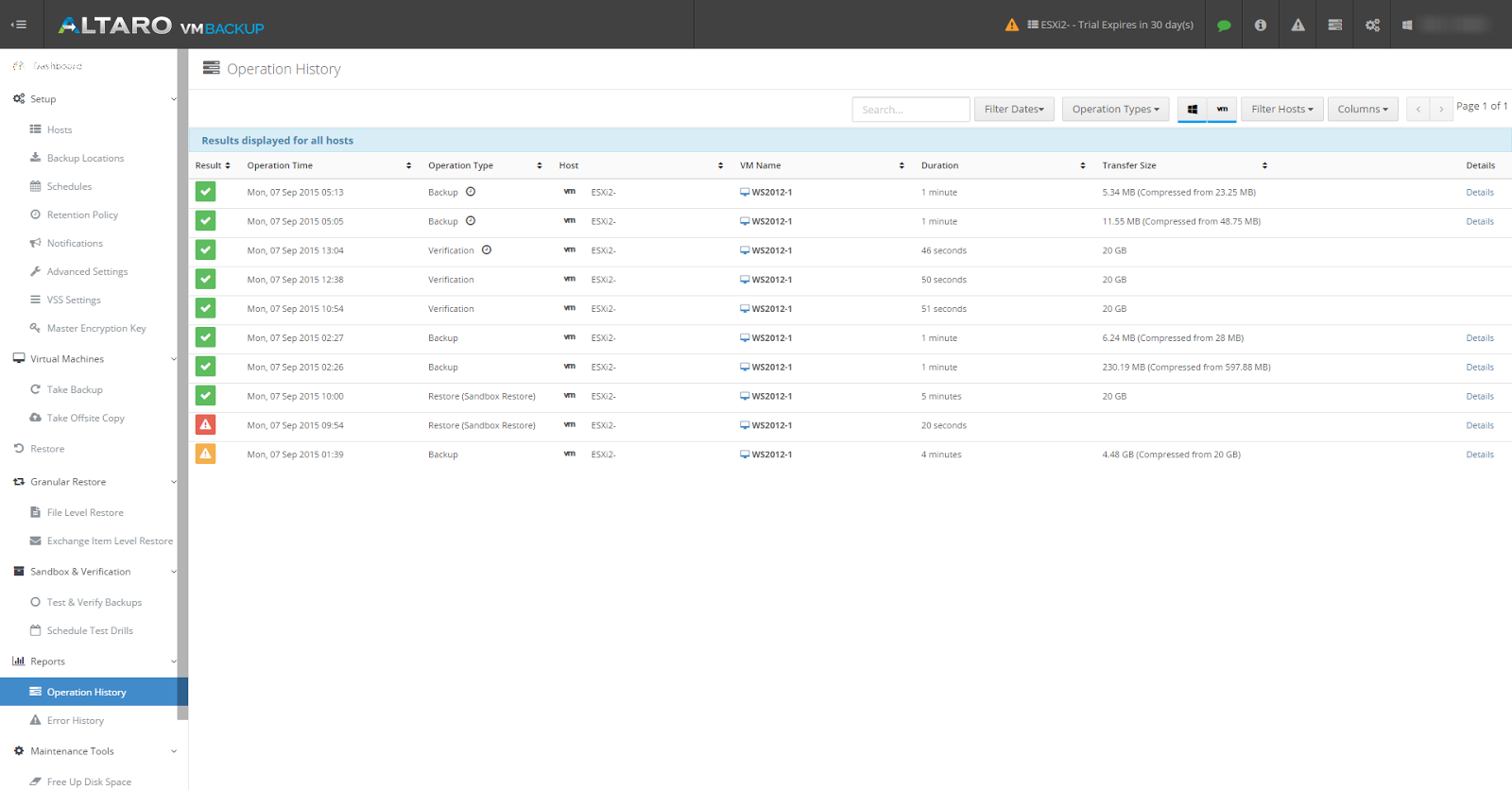Screen dimensions: 1512x790
Task: Open the Operation Types dropdown
Action: click(x=1115, y=110)
